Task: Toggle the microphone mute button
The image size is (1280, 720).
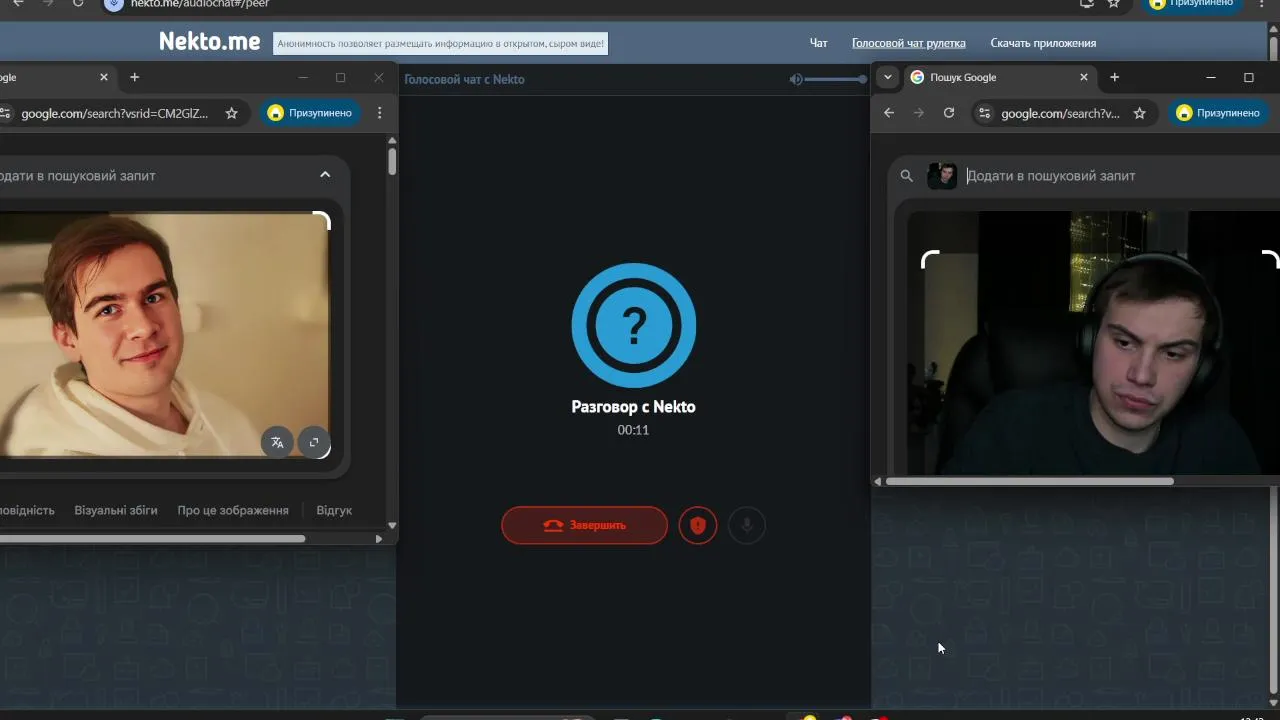Action: point(746,525)
